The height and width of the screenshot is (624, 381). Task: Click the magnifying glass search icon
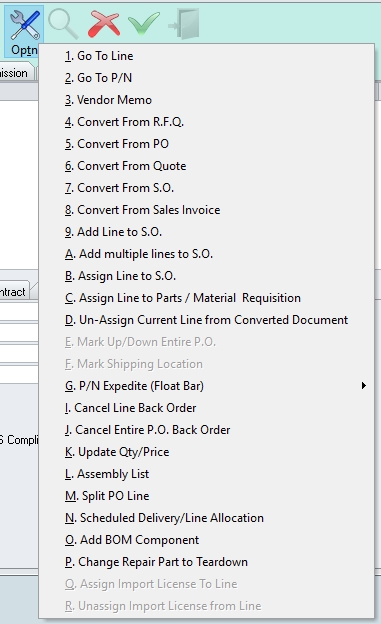(63, 24)
